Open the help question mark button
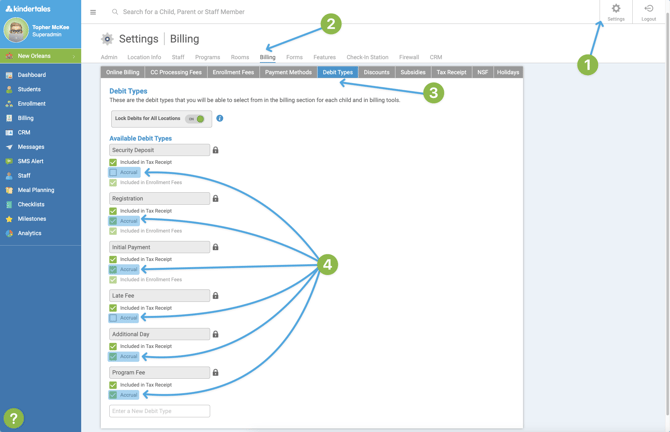 coord(13,418)
